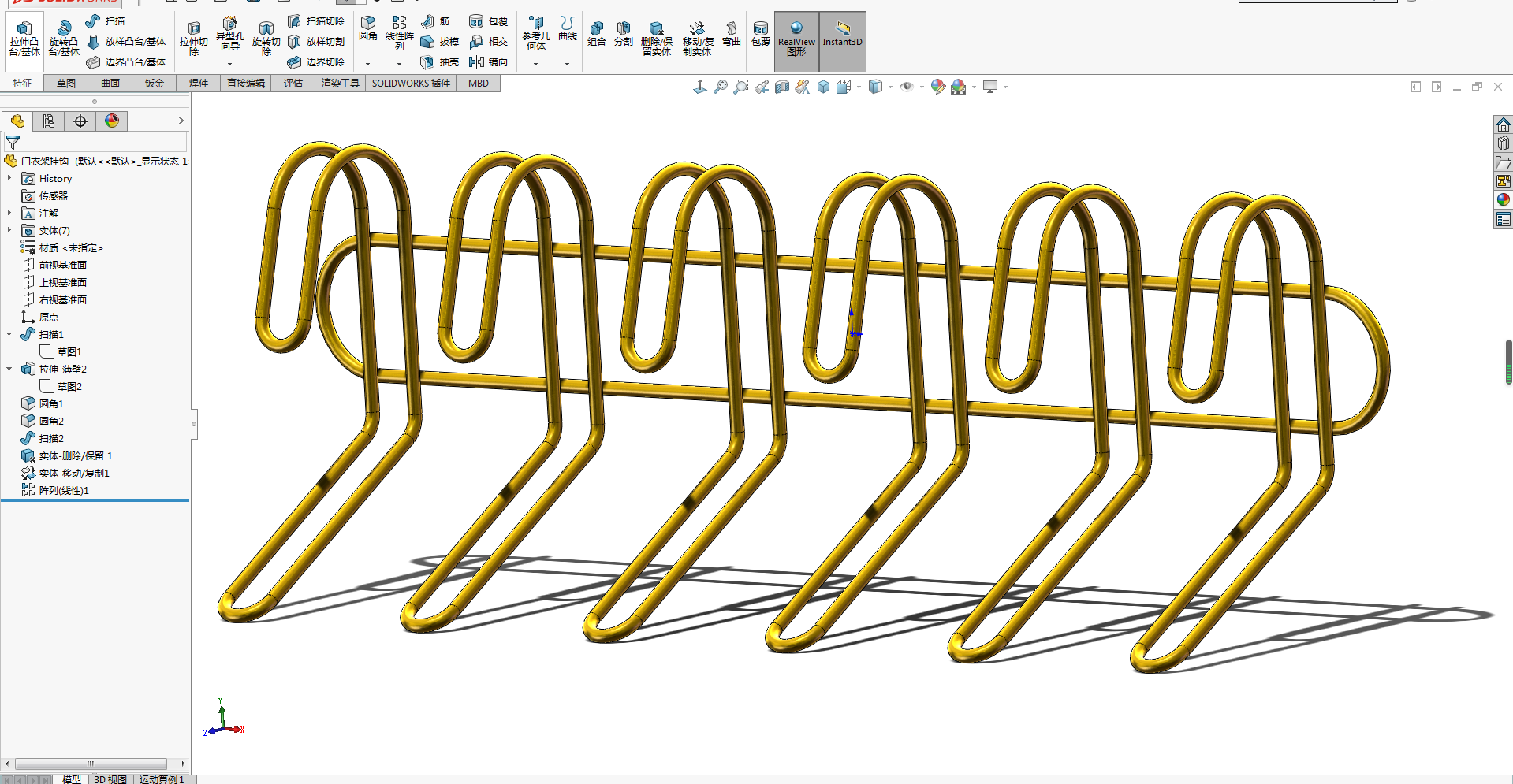
Task: Toggle Instant3D mode
Action: point(843,41)
